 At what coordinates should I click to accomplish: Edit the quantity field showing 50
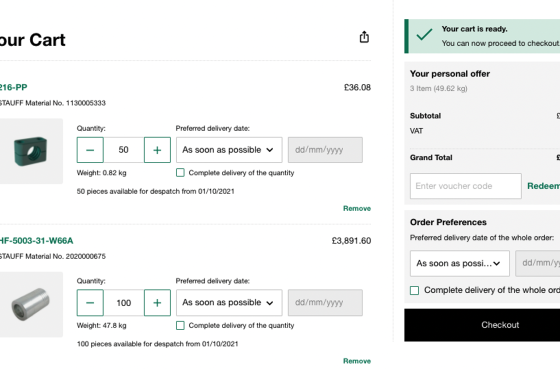124,150
